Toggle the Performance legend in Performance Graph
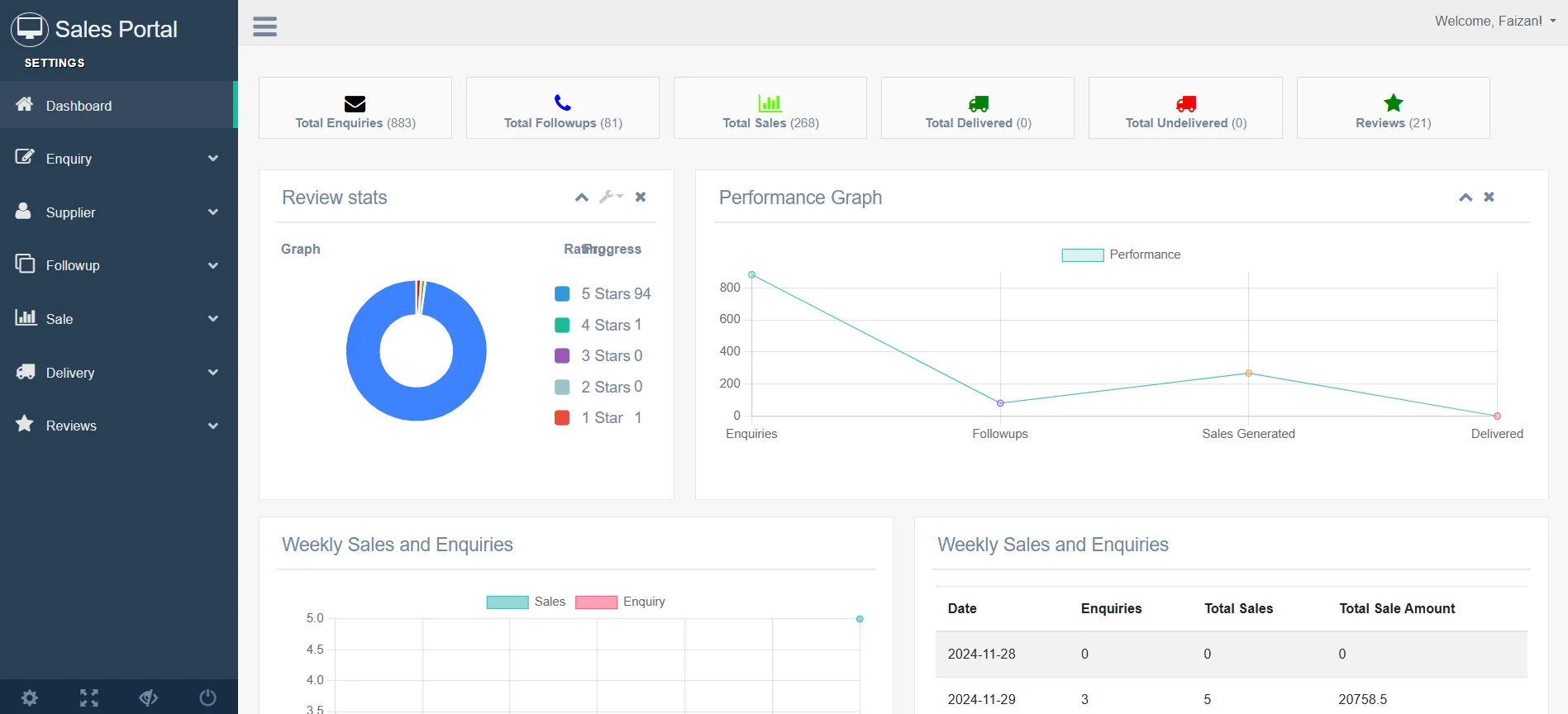 click(x=1121, y=255)
